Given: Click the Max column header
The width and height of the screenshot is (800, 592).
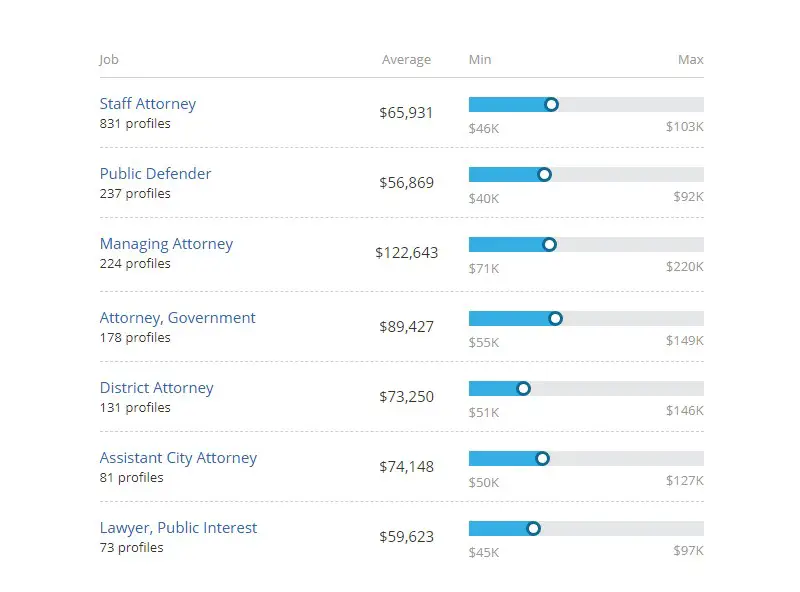Looking at the screenshot, I should click(690, 60).
